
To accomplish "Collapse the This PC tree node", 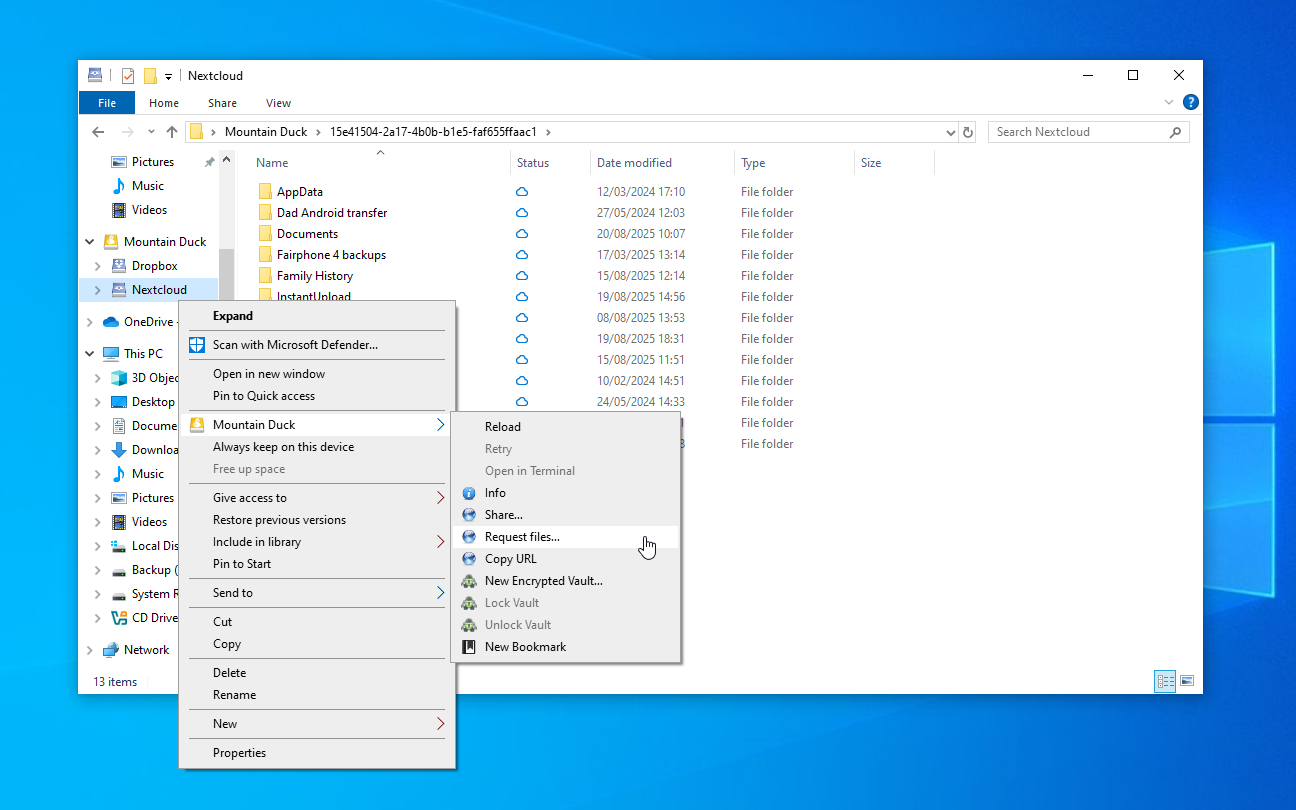I will pos(89,354).
